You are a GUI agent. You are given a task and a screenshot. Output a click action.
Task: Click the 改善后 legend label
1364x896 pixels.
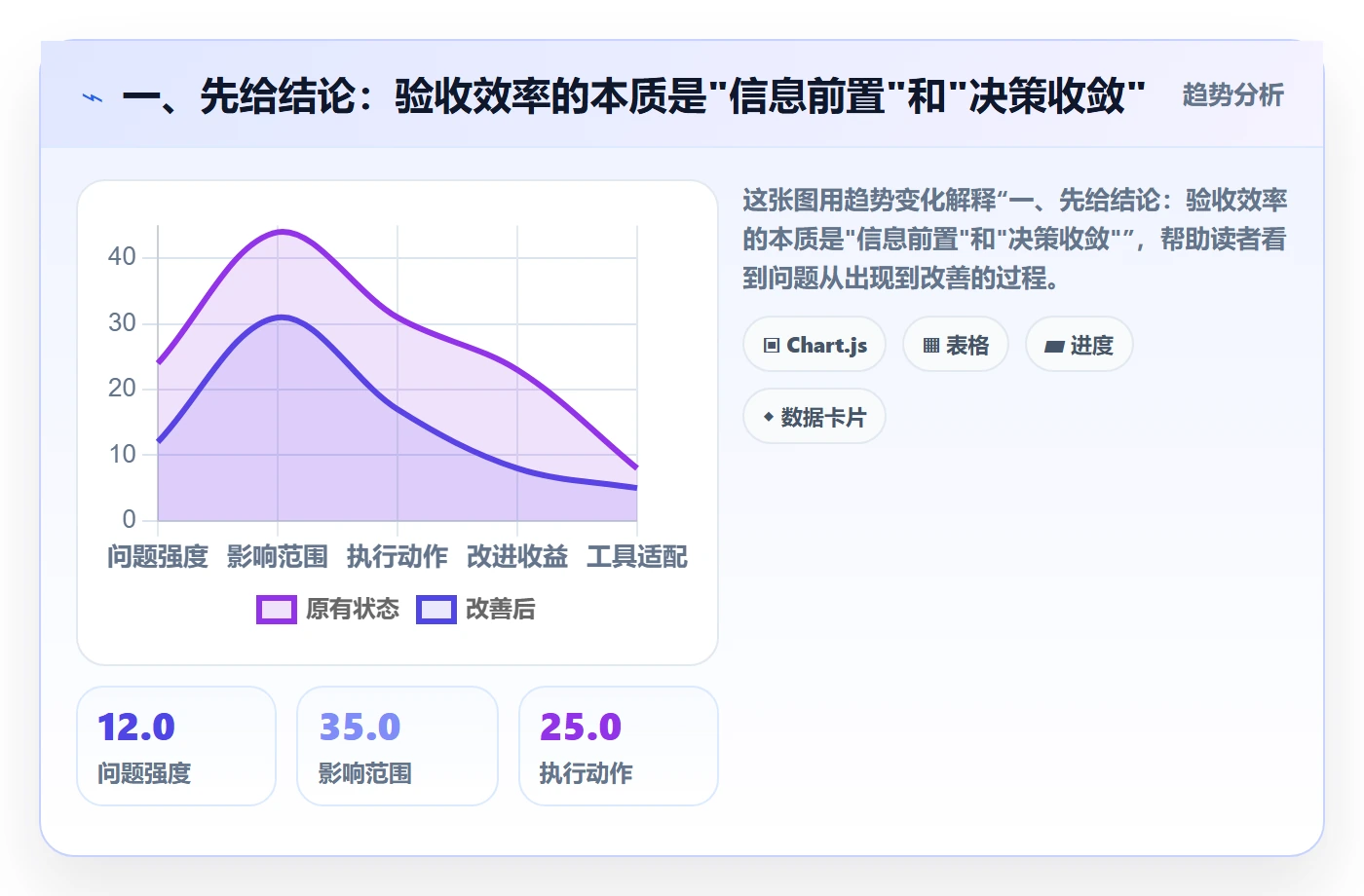tap(501, 610)
